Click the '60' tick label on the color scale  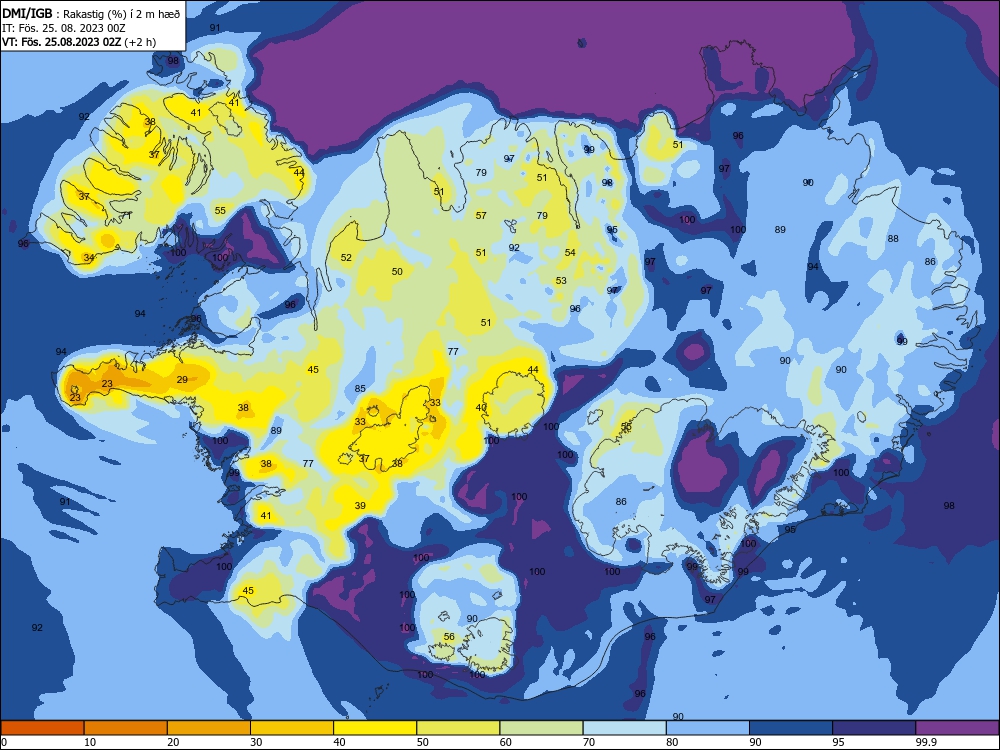[506, 742]
